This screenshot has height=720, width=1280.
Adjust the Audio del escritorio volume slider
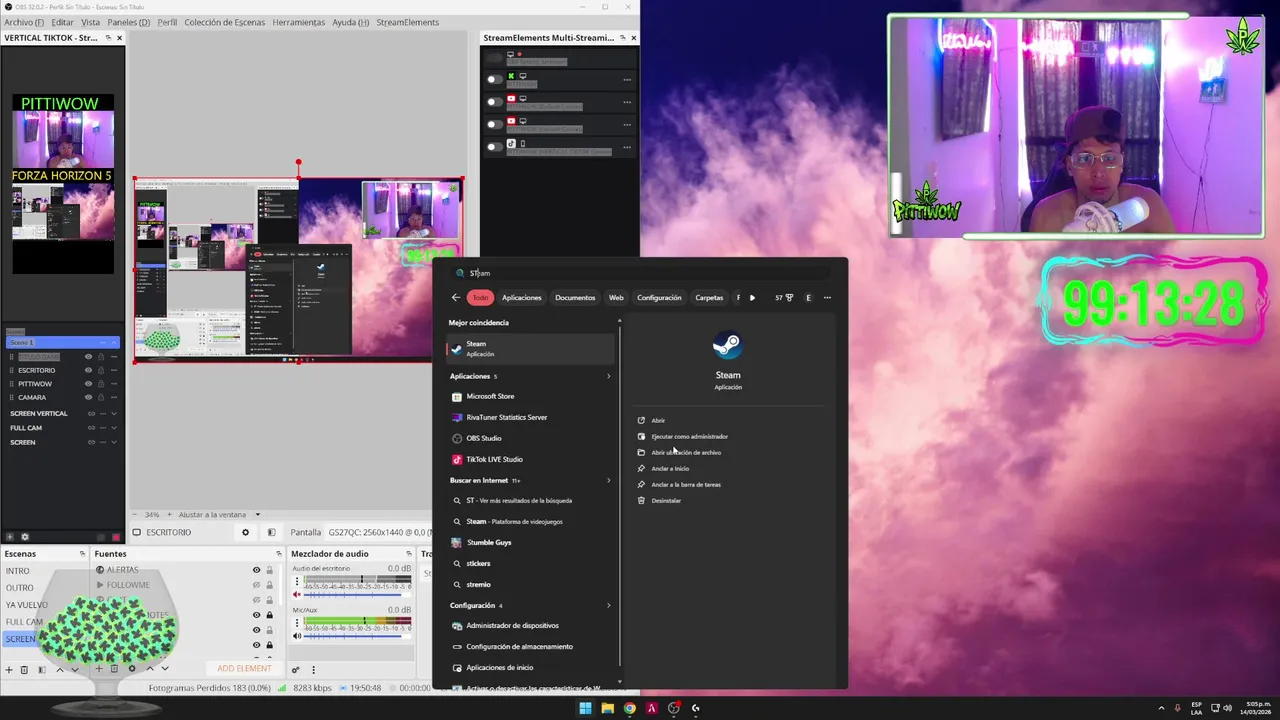[359, 594]
